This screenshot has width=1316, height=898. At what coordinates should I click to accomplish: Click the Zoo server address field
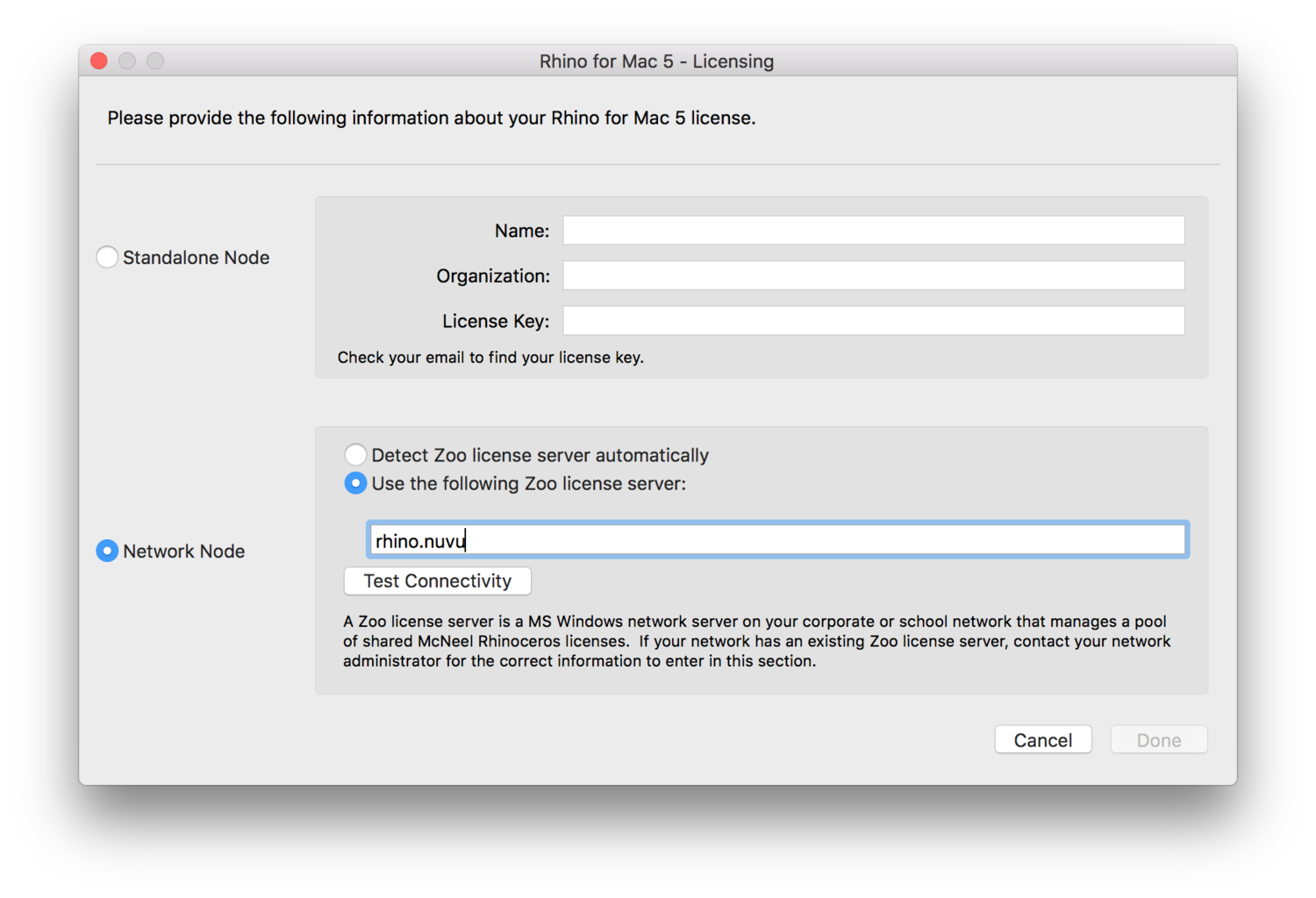point(778,540)
